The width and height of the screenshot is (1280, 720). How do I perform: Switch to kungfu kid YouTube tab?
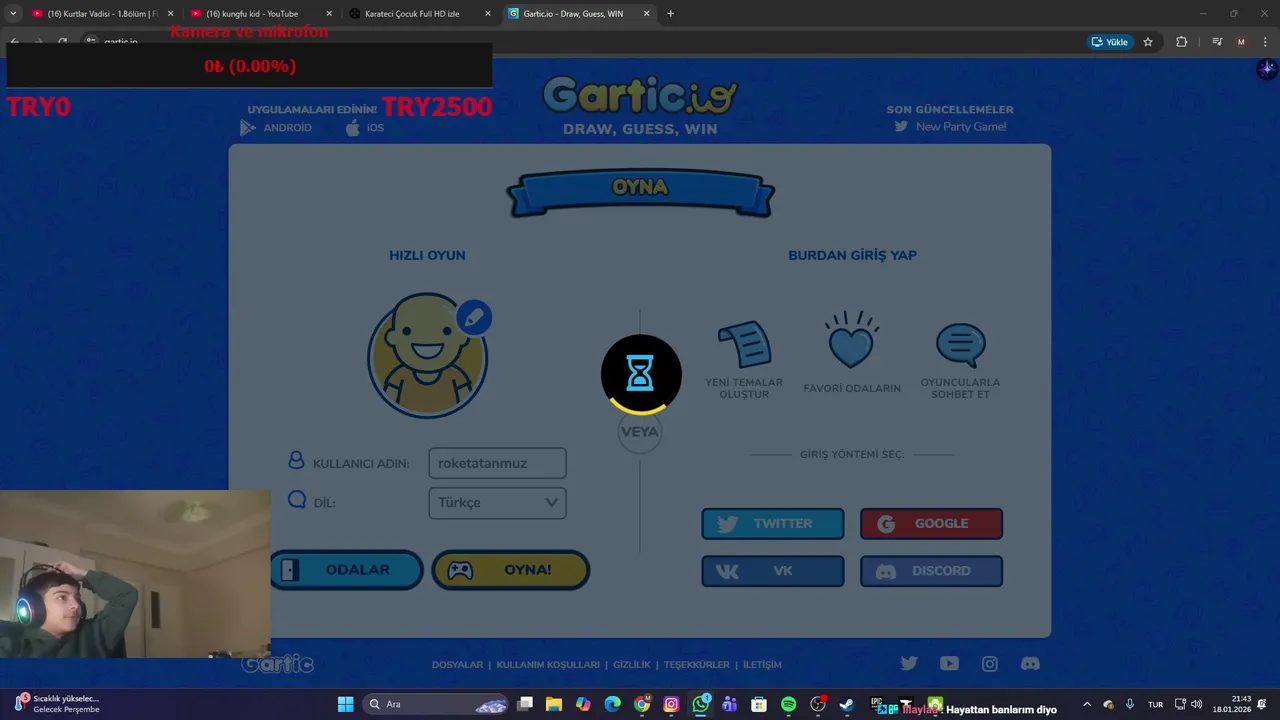tap(261, 14)
